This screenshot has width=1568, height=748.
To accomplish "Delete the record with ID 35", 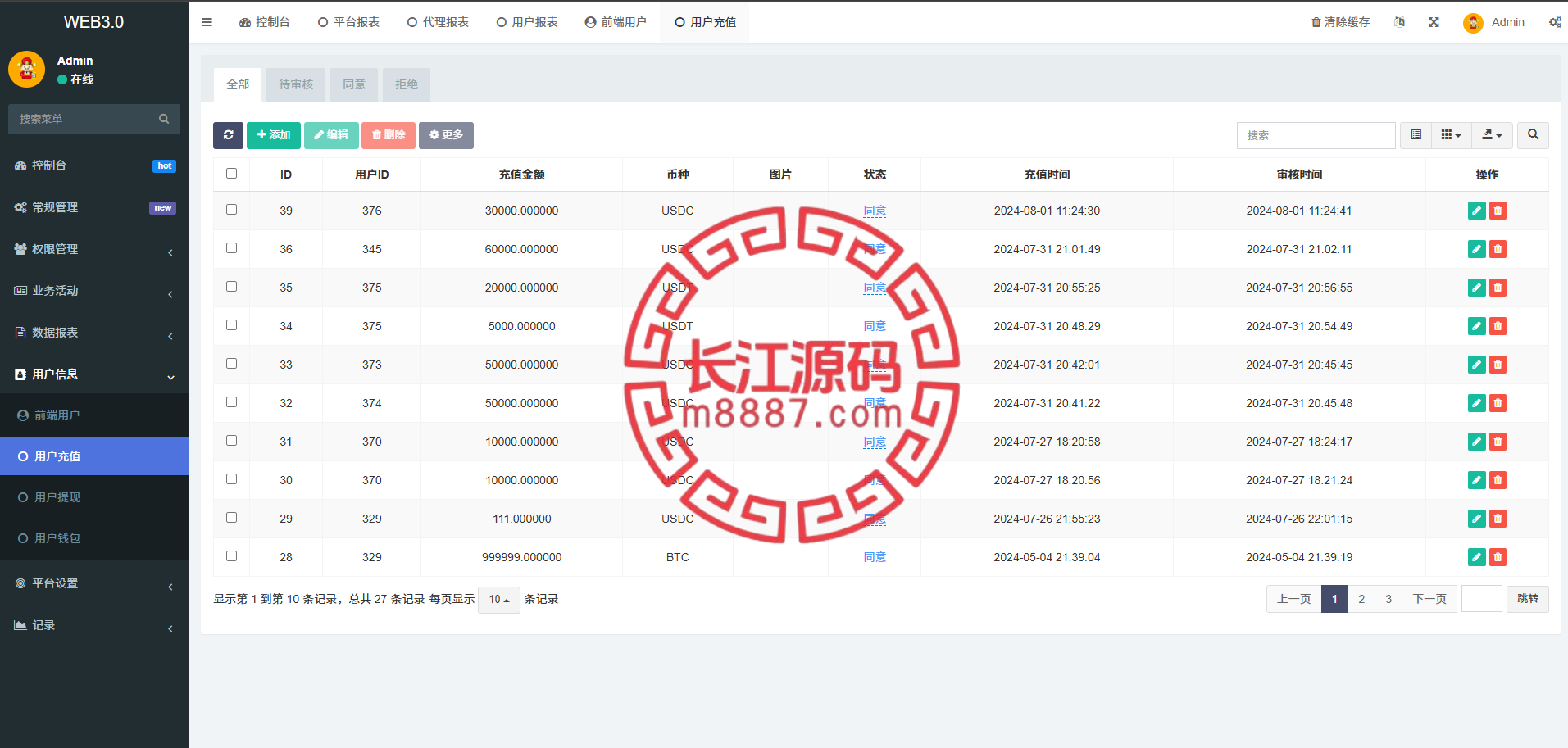I will tap(1498, 288).
